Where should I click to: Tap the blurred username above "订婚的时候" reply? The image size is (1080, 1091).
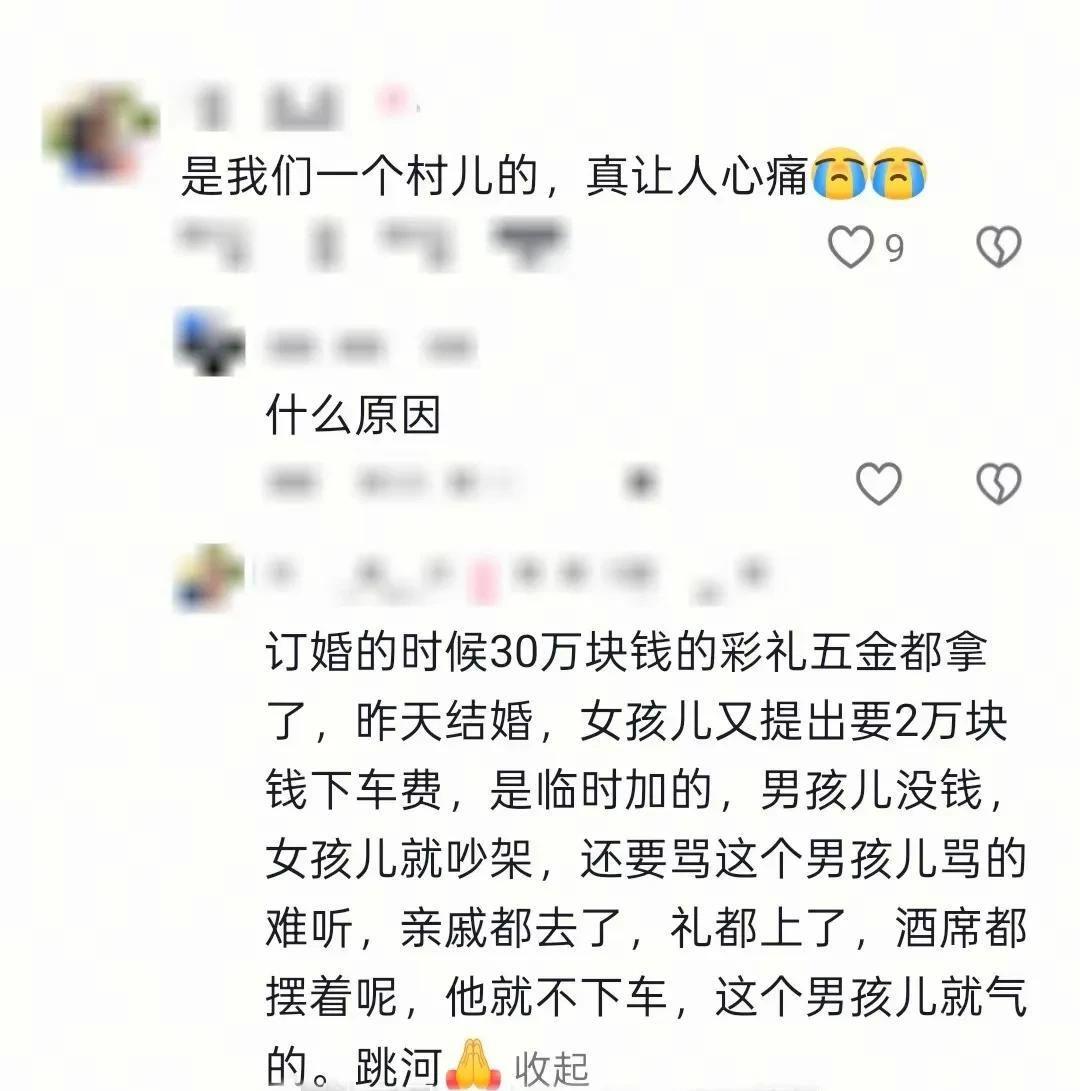515,580
